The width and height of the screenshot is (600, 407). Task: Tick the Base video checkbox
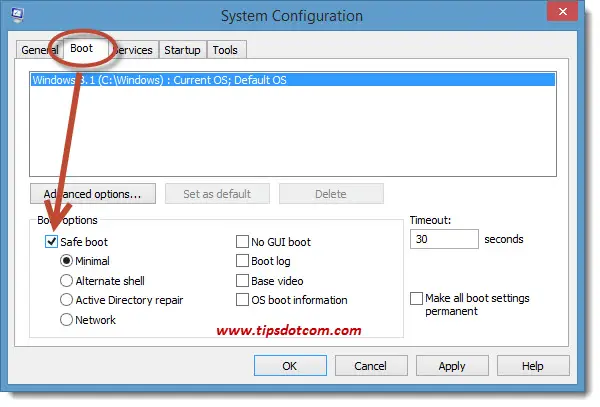[242, 281]
